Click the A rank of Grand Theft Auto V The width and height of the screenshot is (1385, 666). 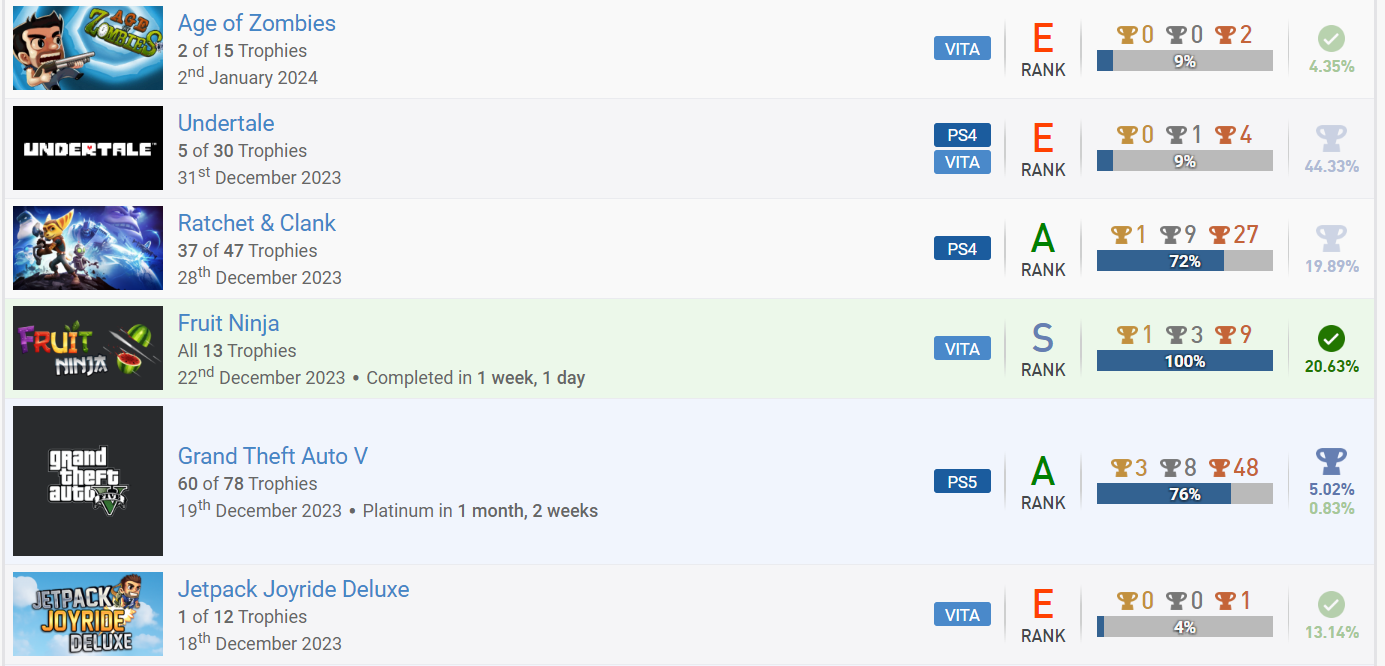(x=1043, y=472)
